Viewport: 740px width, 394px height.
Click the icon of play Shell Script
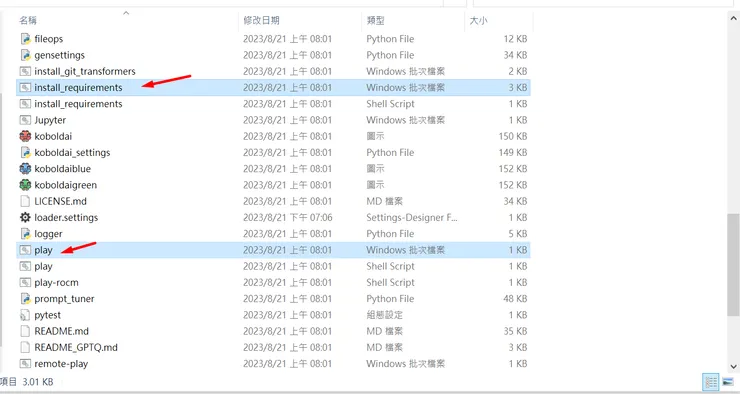tap(25, 266)
